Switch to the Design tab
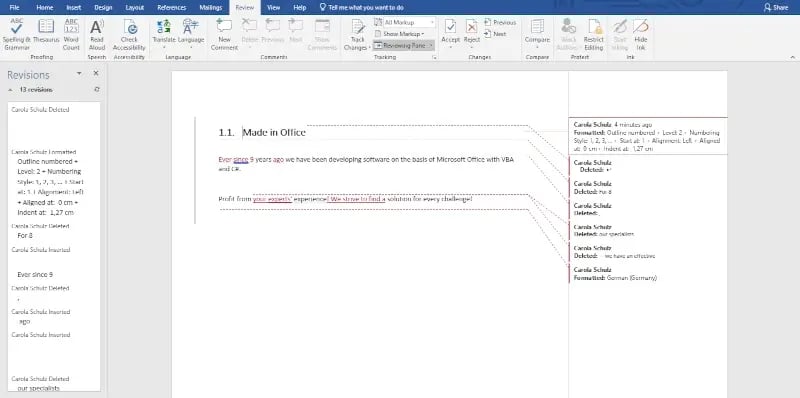The image size is (800, 398). [x=103, y=8]
